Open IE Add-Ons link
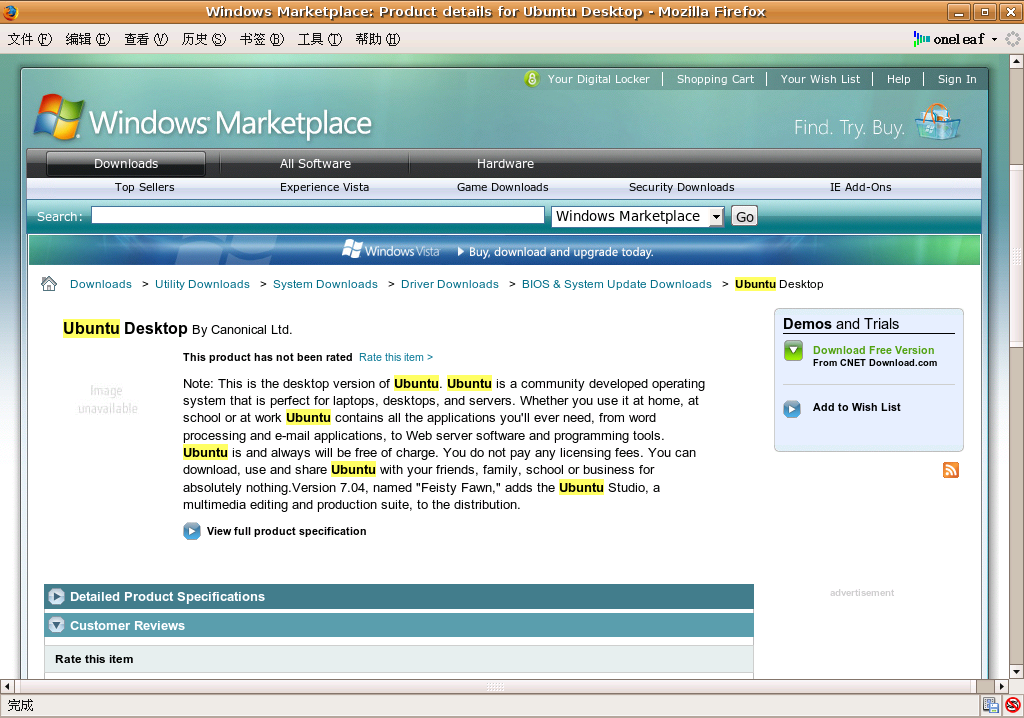This screenshot has height=718, width=1024. [x=861, y=187]
